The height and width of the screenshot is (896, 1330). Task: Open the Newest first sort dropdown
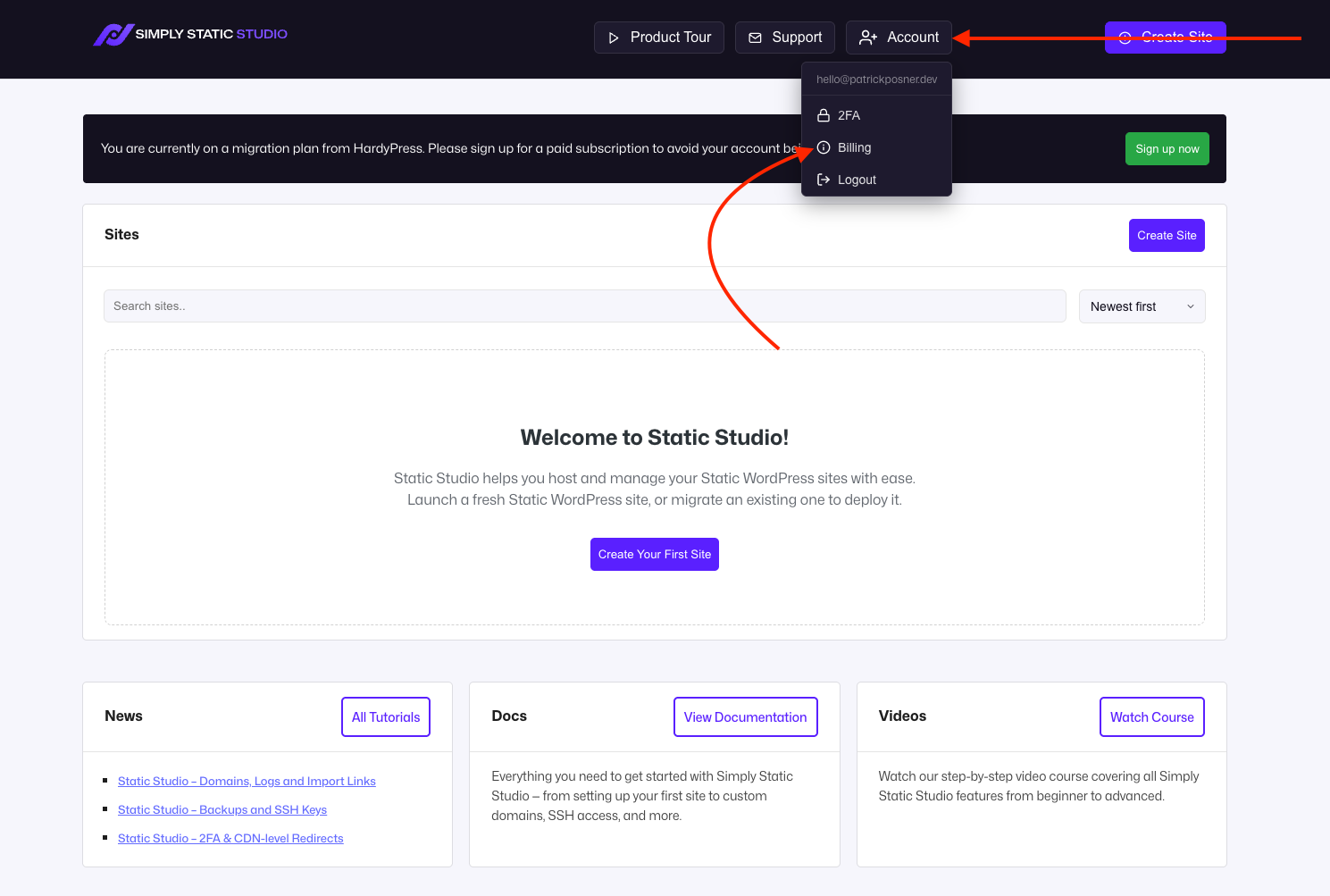click(1142, 306)
